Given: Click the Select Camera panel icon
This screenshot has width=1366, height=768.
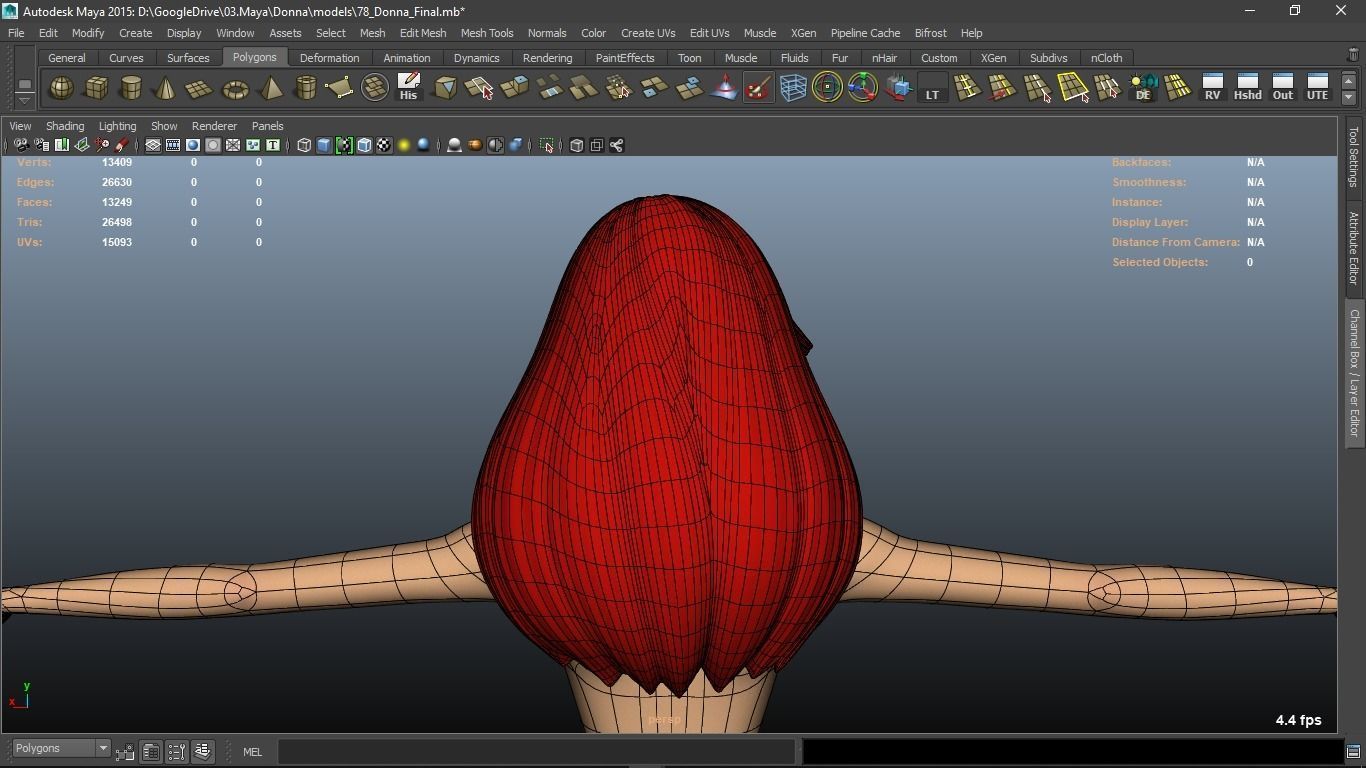Looking at the screenshot, I should click(21, 145).
